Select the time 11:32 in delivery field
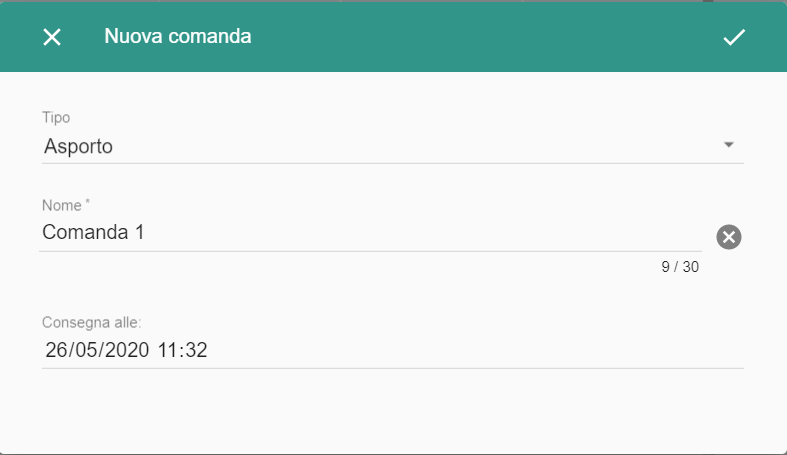This screenshot has width=787, height=455. 182,350
